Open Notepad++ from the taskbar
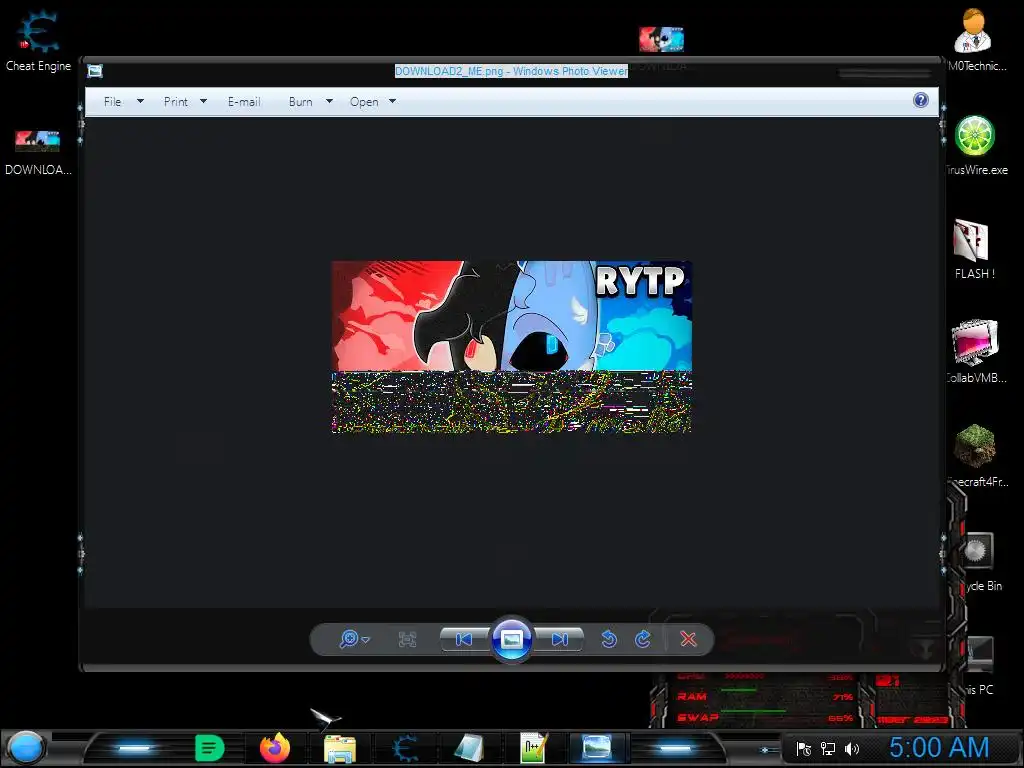 tap(533, 748)
